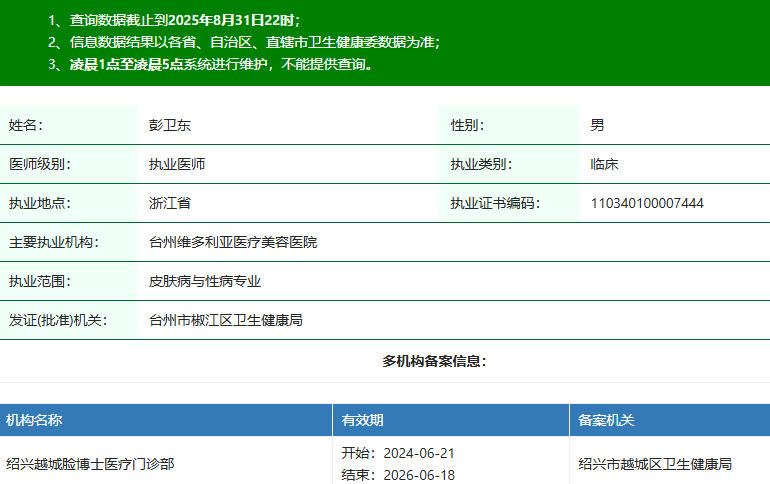The width and height of the screenshot is (770, 484).
Task: Select the hospital name 台州维多利亚医疗美容医院
Action: [233, 242]
